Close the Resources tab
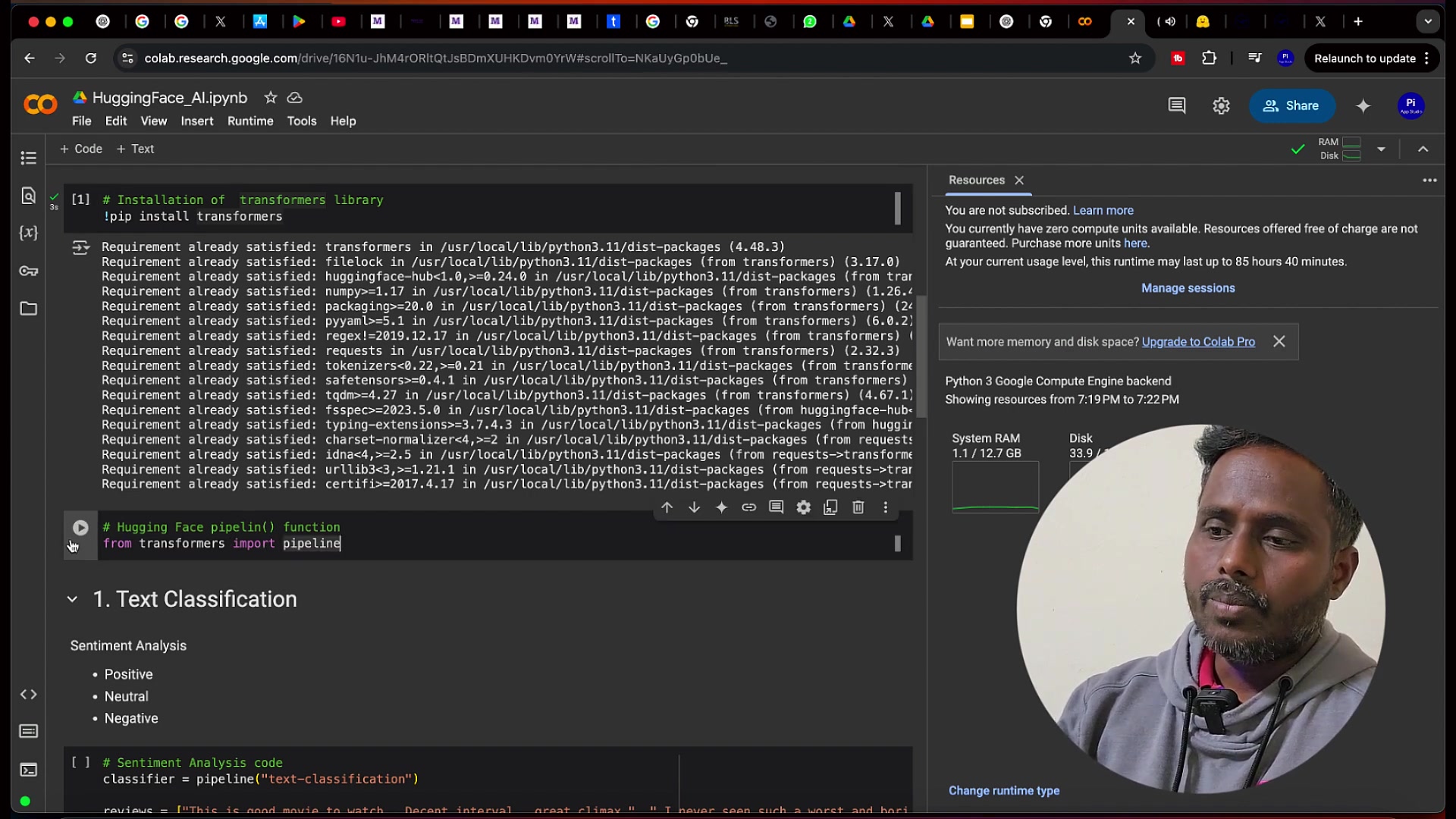The width and height of the screenshot is (1456, 819). coord(1019,180)
